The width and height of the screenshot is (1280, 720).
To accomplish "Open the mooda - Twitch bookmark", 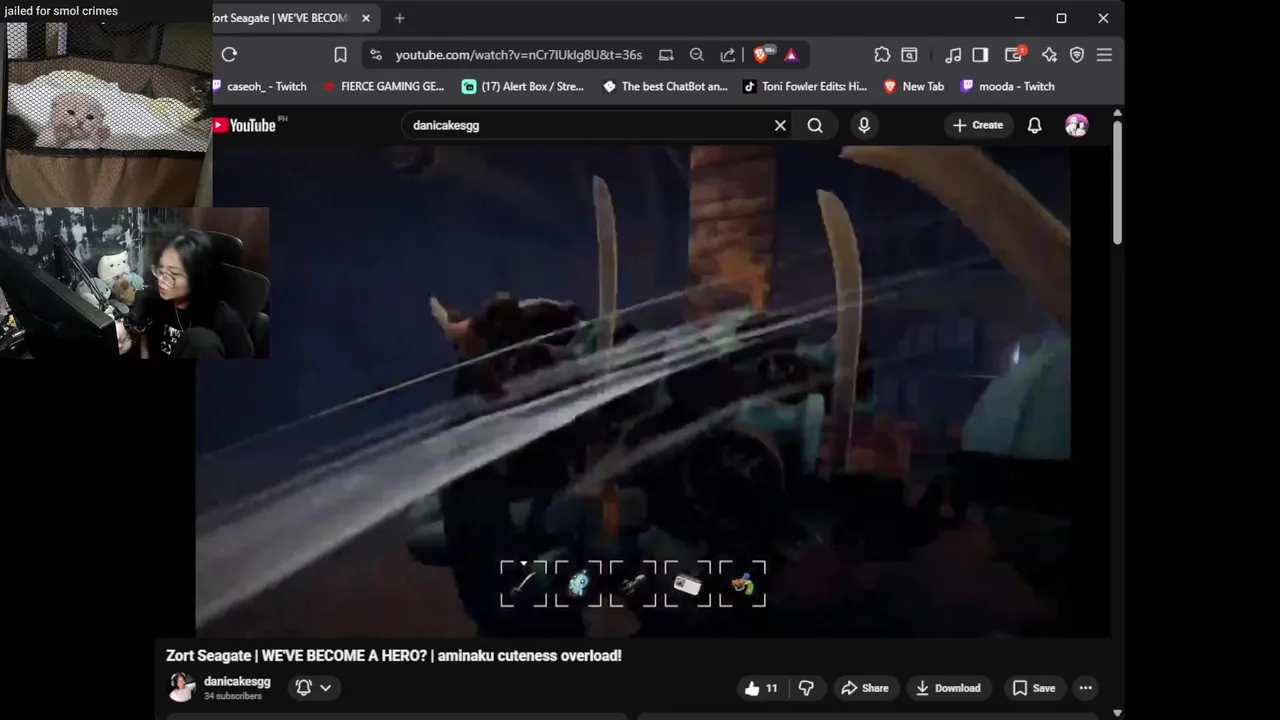I will (x=1008, y=86).
